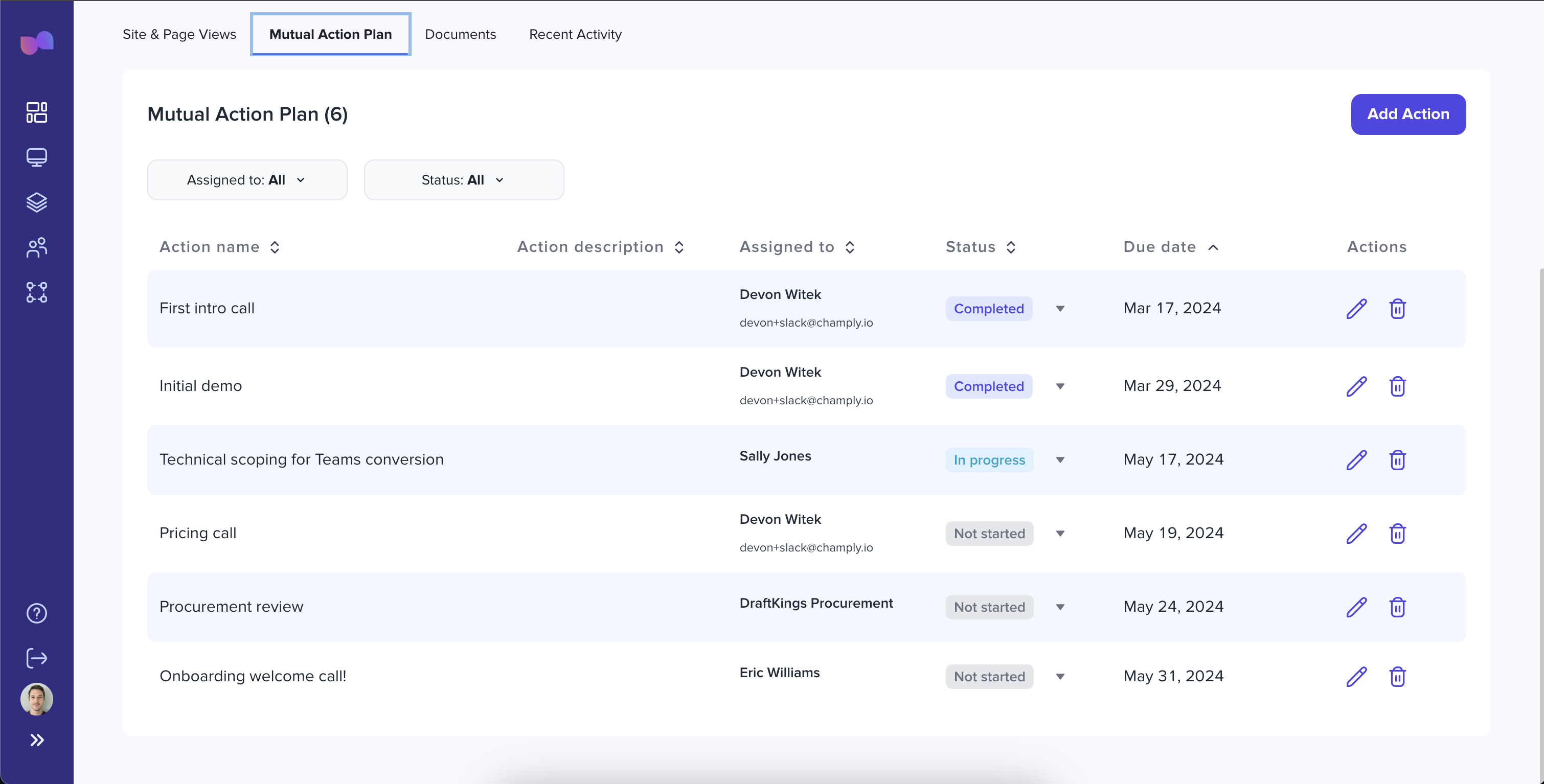This screenshot has width=1544, height=784.
Task: Click the 'Mar 29, 2024' due date
Action: (1172, 386)
